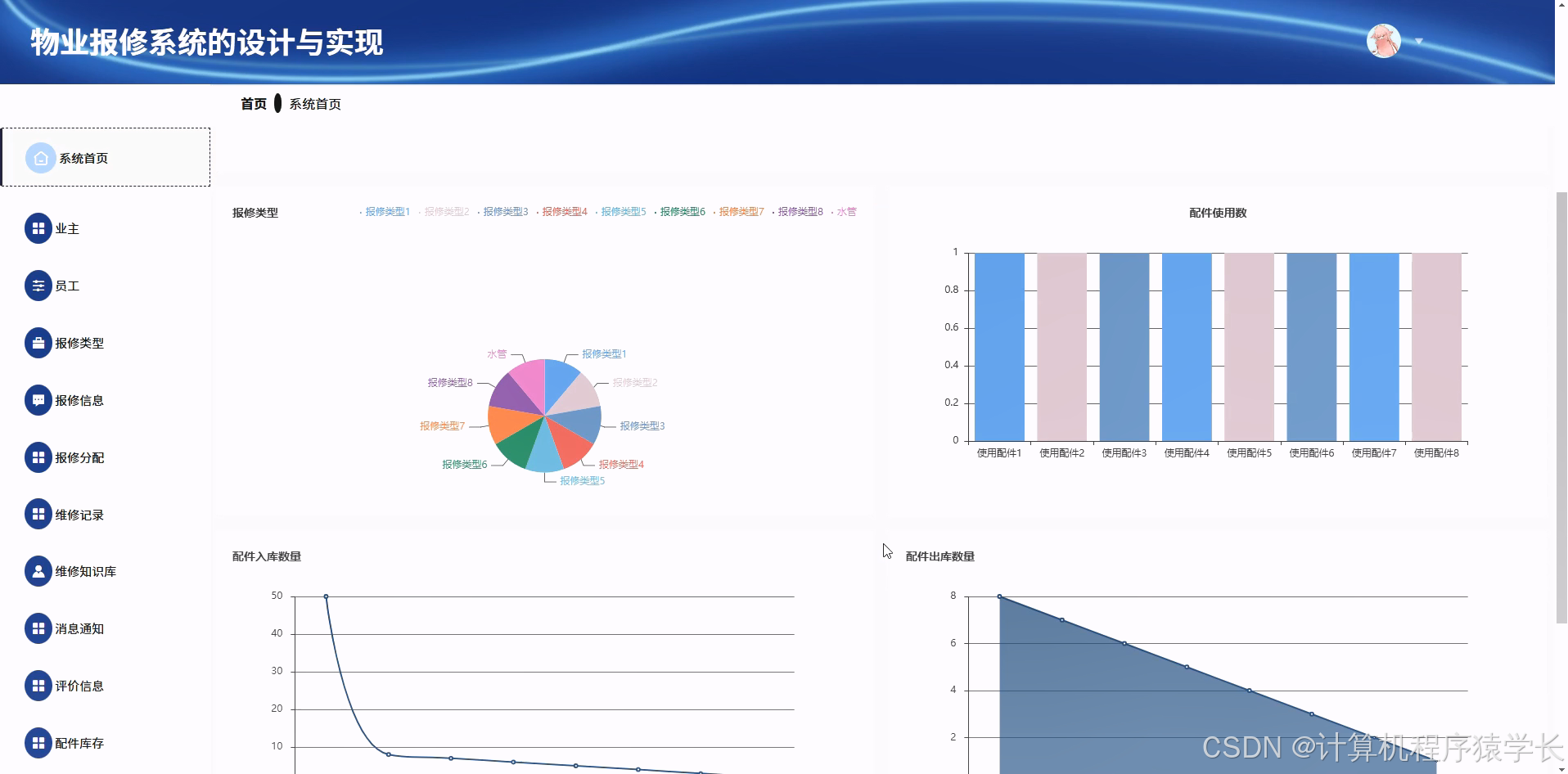Image resolution: width=1568 pixels, height=774 pixels.
Task: Click the 员工 sliders icon
Action: point(38,286)
